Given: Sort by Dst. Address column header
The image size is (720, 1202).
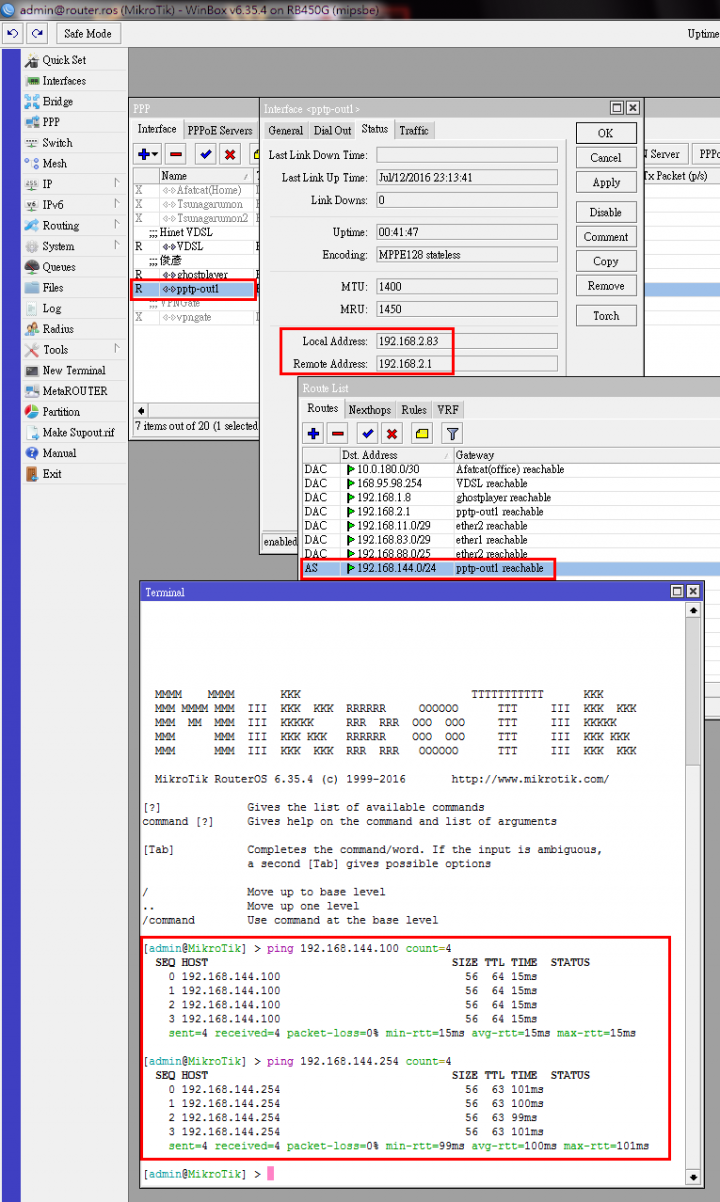Looking at the screenshot, I should click(x=395, y=455).
